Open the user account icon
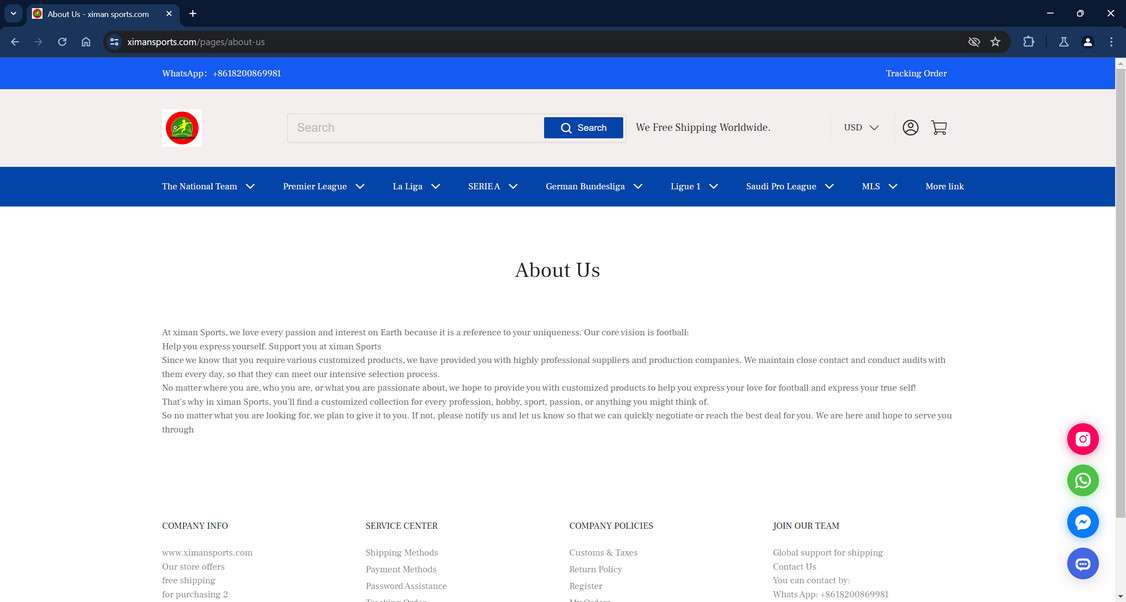Viewport: 1126px width, 602px height. [x=910, y=128]
